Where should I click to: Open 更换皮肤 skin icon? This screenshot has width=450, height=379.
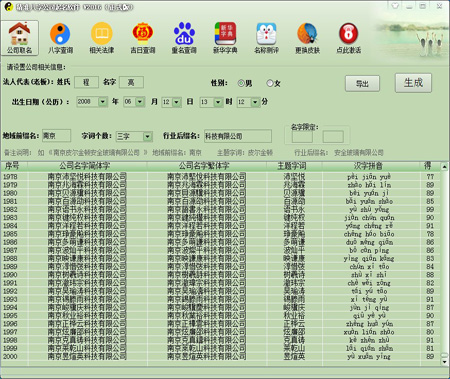coord(307,37)
